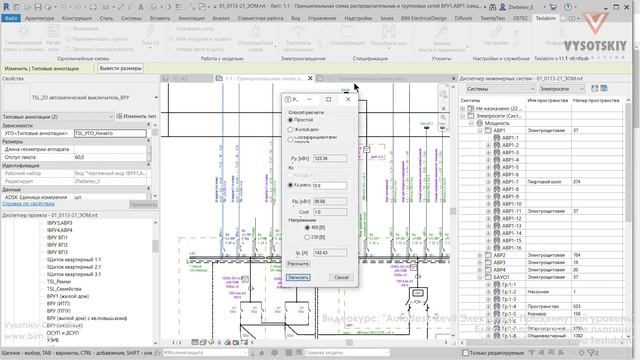Click the first view icon in system browser header

tap(595, 89)
